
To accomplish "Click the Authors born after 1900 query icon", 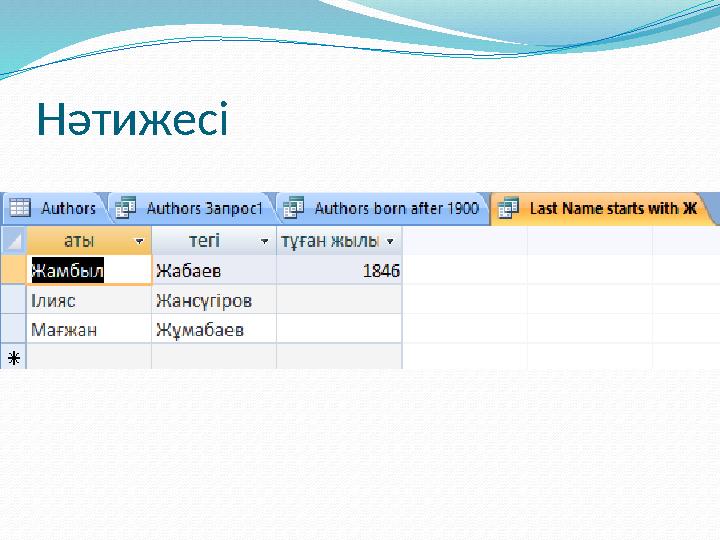I will [293, 208].
